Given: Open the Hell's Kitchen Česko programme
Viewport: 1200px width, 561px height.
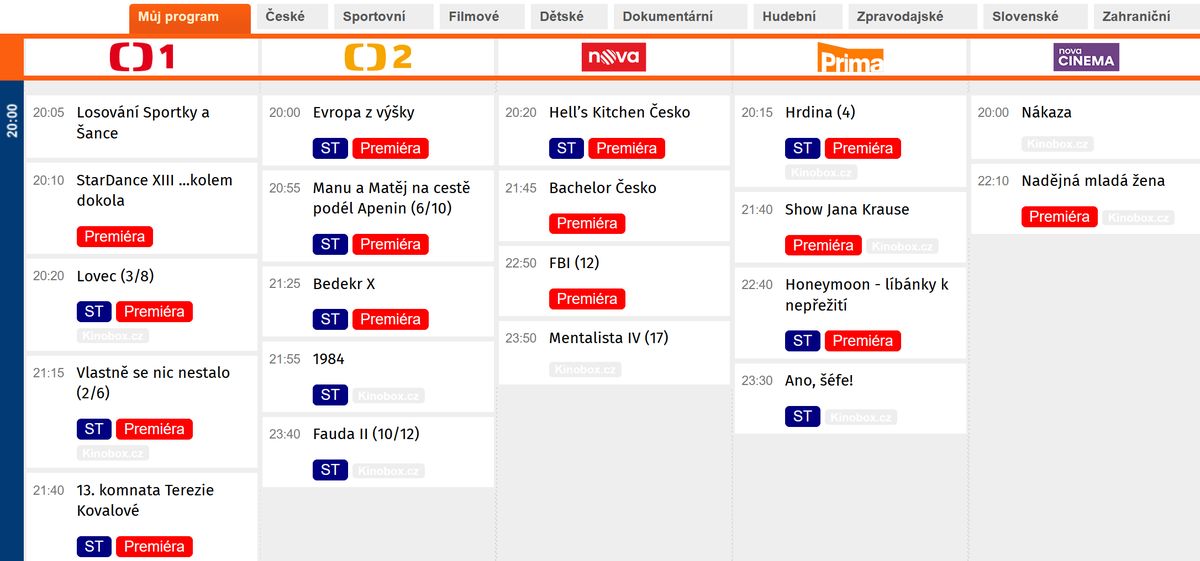Looking at the screenshot, I should pyautogui.click(x=614, y=131).
